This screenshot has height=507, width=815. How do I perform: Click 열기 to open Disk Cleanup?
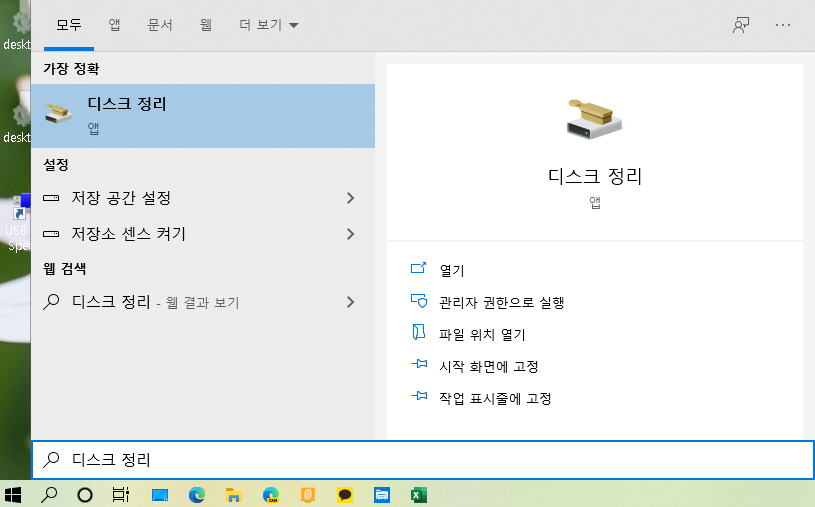[x=451, y=270]
